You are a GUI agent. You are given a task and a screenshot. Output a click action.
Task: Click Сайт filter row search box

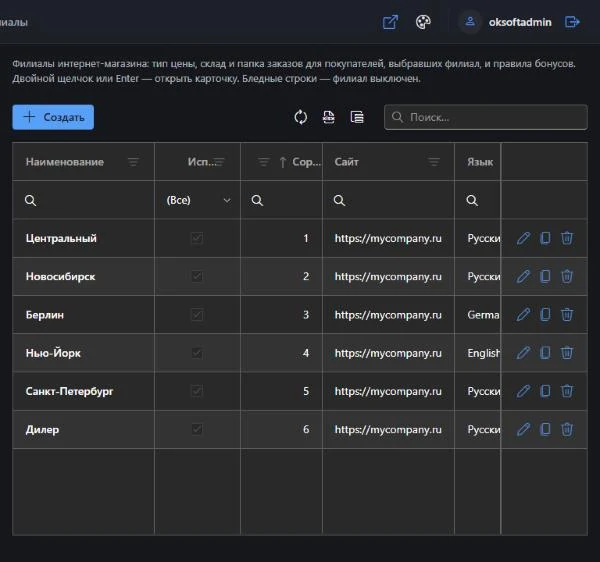coord(388,200)
